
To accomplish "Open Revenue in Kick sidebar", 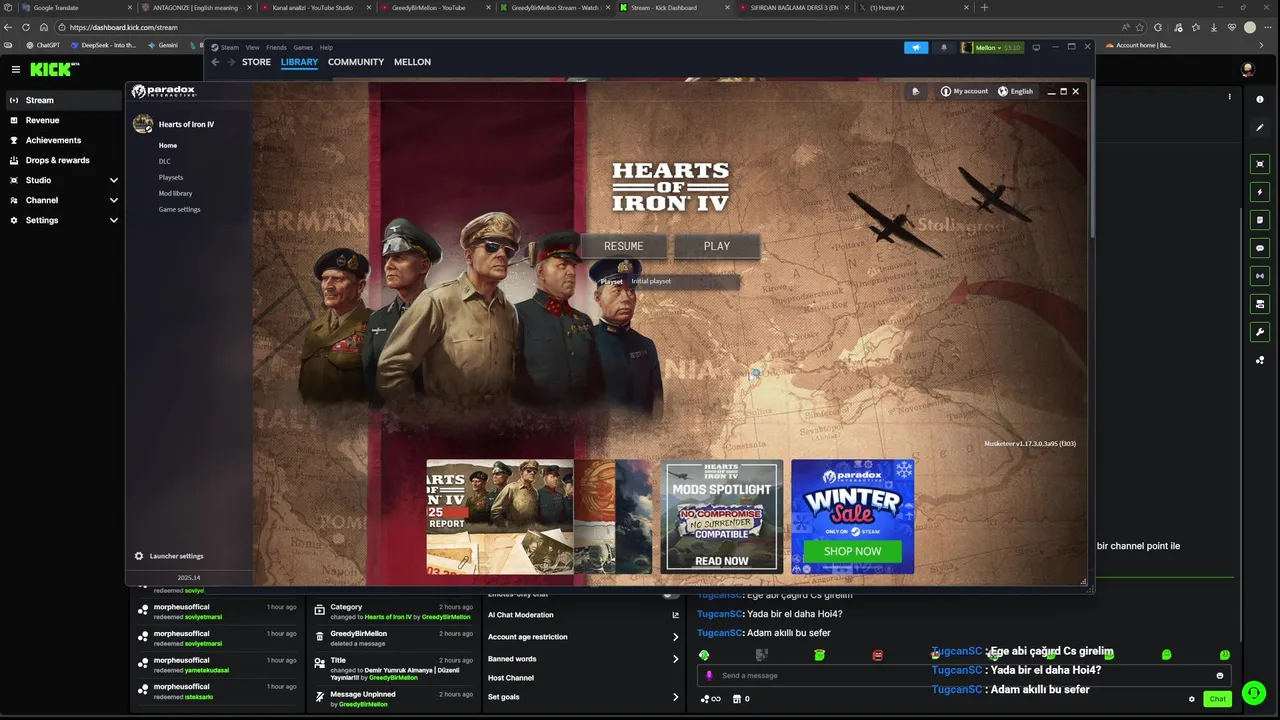I will point(42,120).
